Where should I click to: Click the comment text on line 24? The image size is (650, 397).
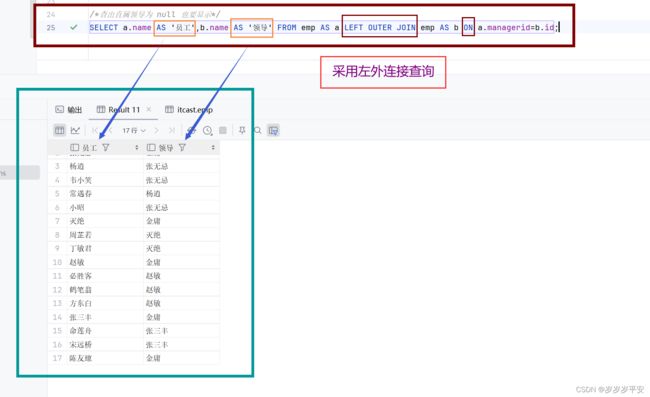(155, 15)
